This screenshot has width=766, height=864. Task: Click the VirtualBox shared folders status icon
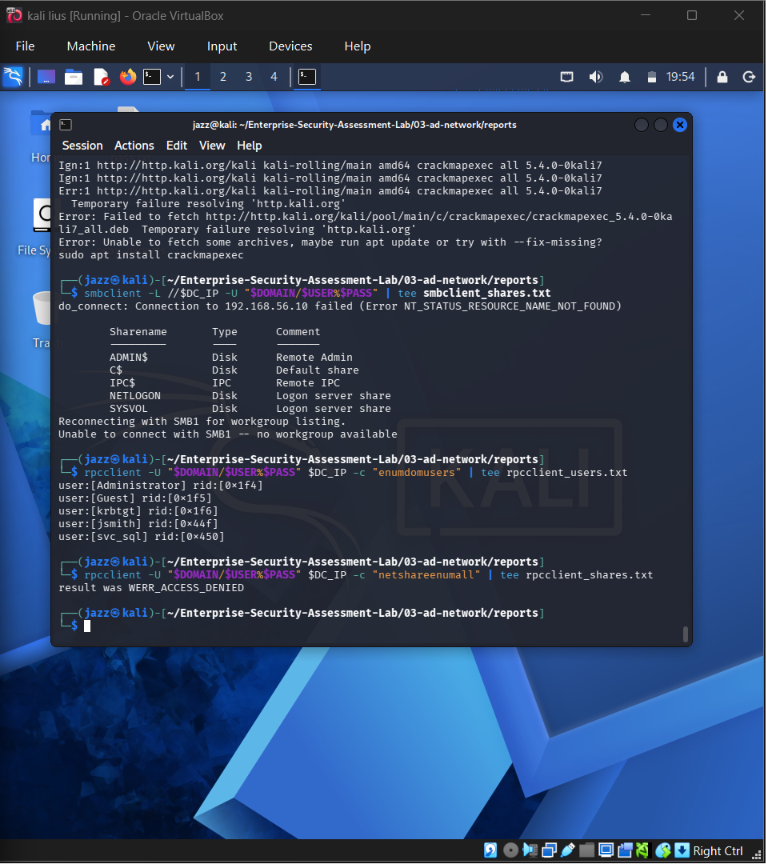coord(586,851)
